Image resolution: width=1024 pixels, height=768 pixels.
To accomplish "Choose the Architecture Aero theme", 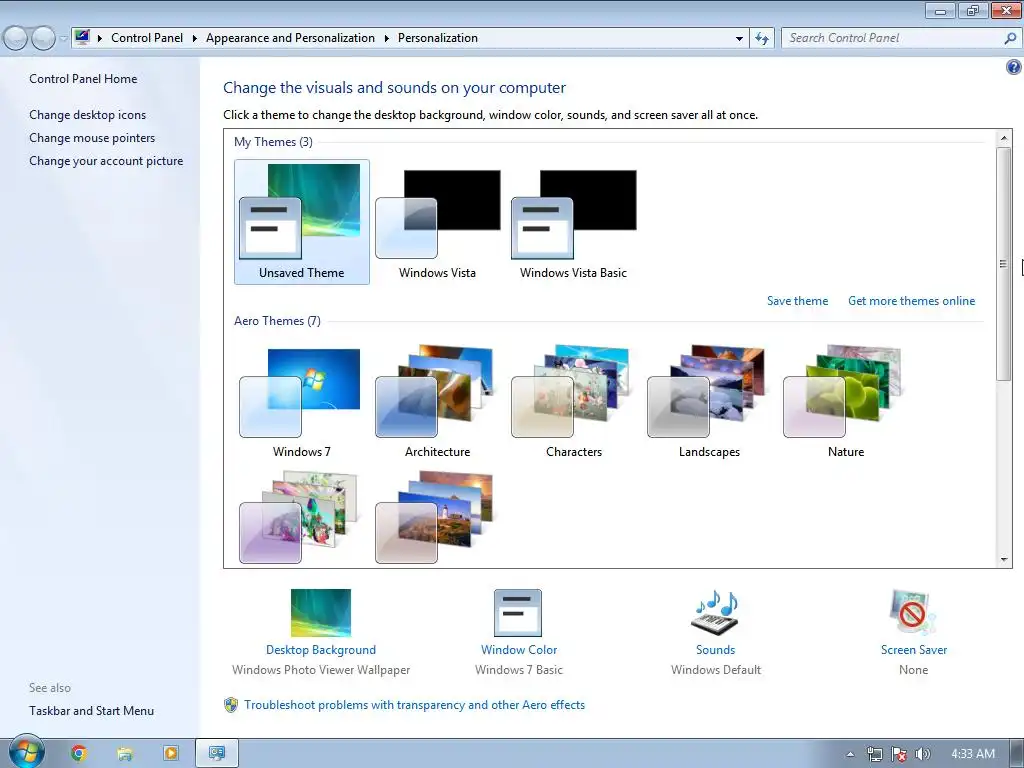I will 438,402.
